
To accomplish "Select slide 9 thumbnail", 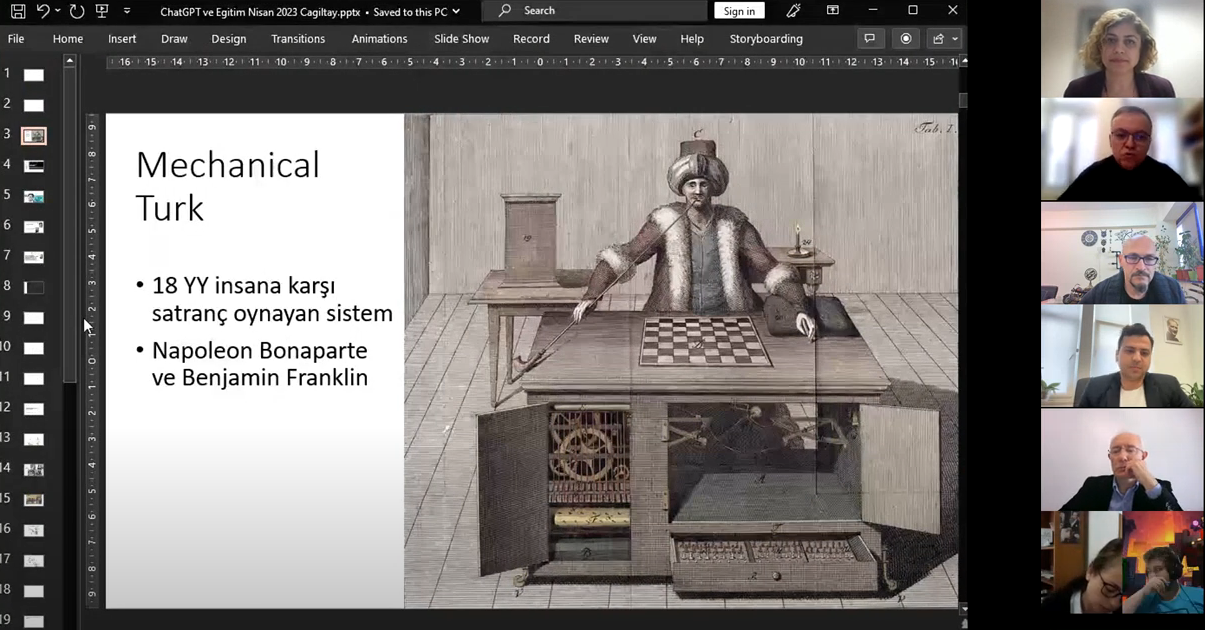I will (x=34, y=318).
